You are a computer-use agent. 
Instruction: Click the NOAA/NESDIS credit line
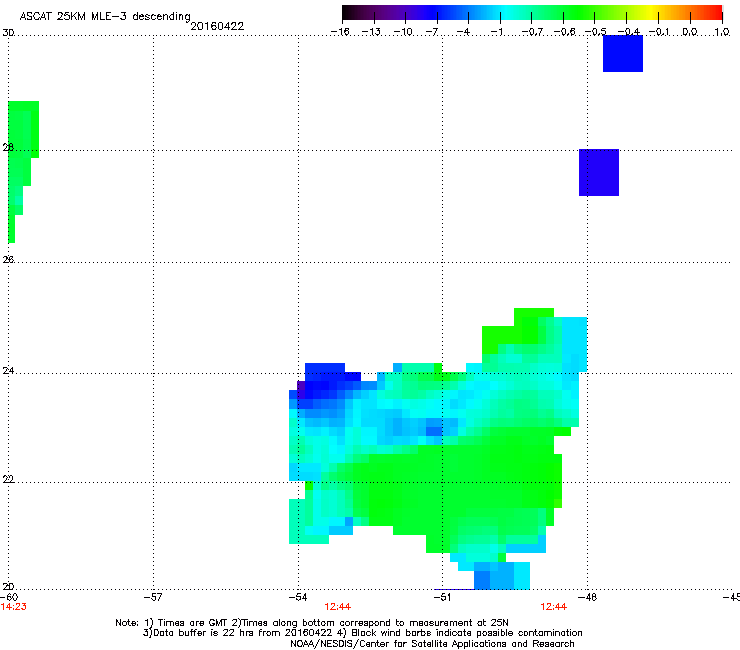coord(432,644)
